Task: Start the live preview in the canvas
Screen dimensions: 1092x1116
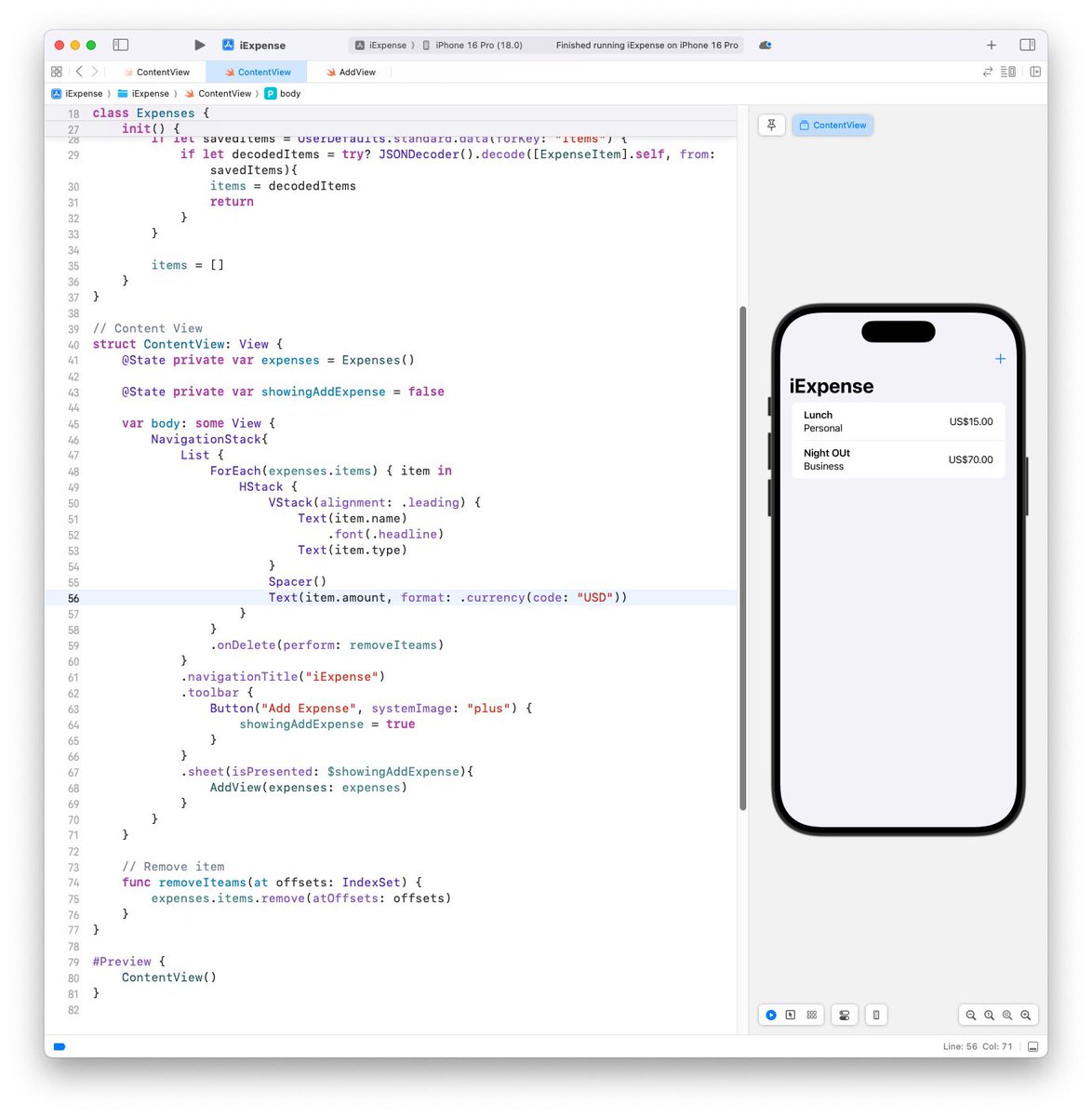Action: point(771,1015)
